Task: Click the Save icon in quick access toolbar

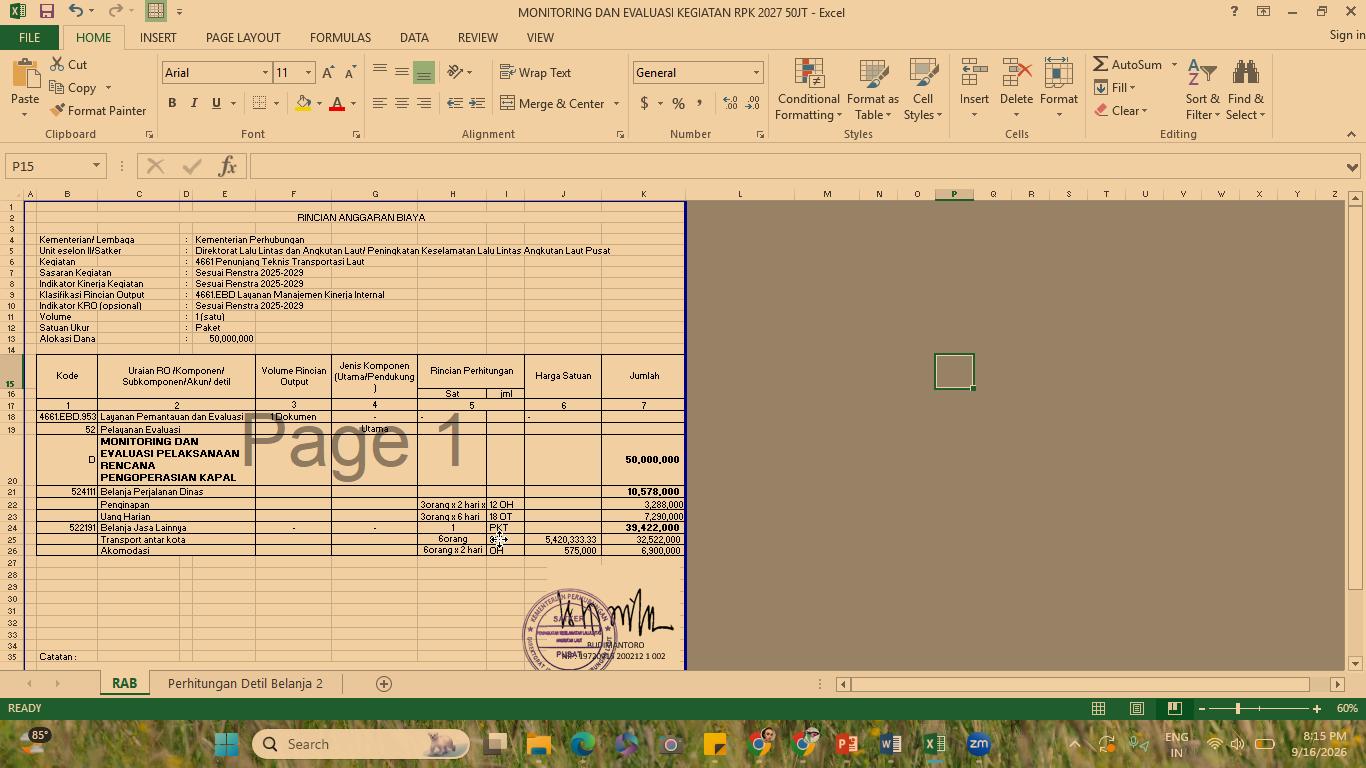Action: coord(46,12)
